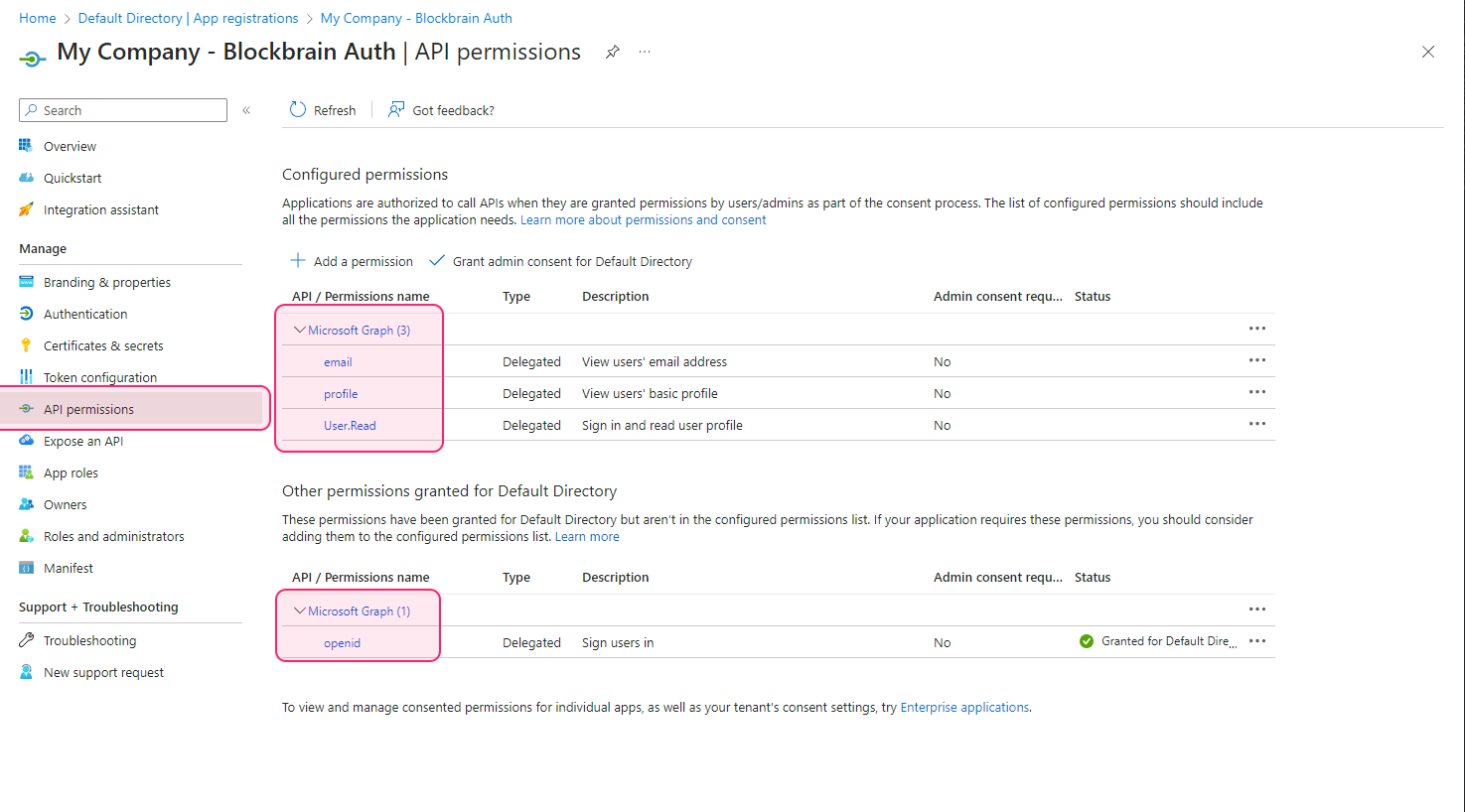Click the plus icon for Add a permission
1465x812 pixels.
[298, 261]
